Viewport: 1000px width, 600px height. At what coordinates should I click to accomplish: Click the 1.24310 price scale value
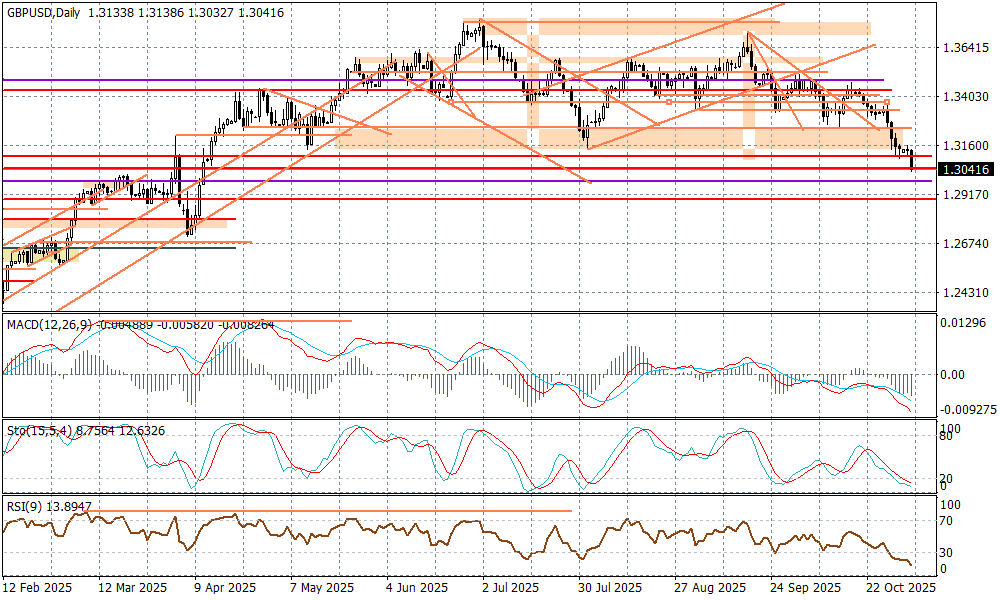pos(965,292)
